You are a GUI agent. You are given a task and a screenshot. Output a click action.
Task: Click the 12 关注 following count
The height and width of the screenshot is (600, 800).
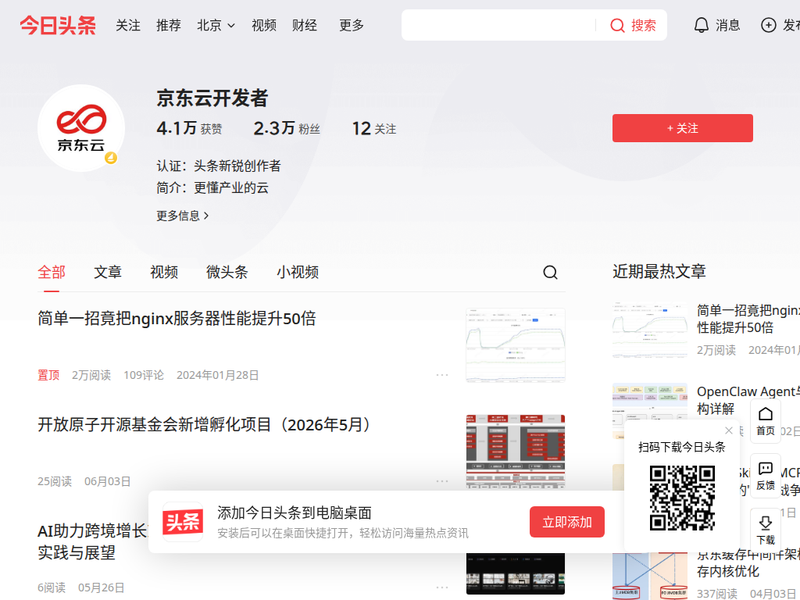pyautogui.click(x=374, y=128)
